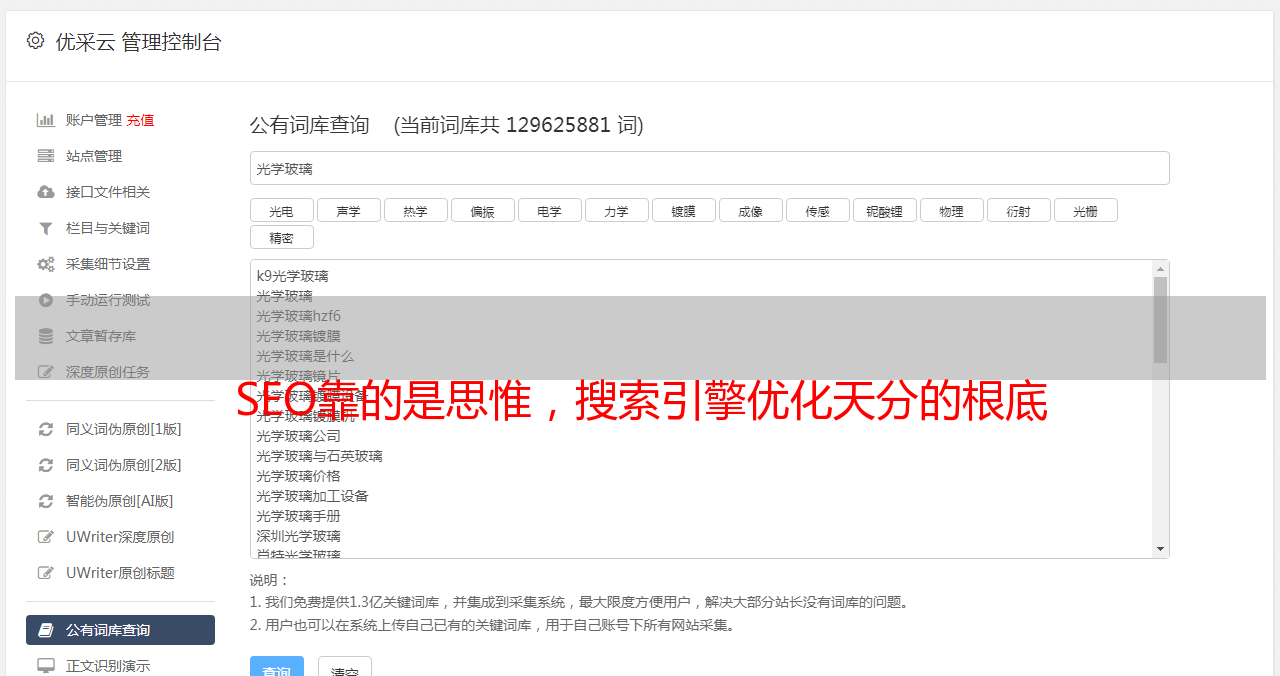Pick the 力学 tag
The height and width of the screenshot is (676, 1280).
[616, 210]
